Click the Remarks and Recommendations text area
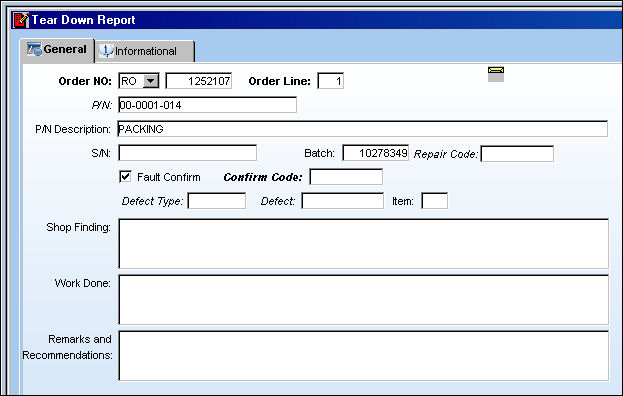 tap(364, 355)
